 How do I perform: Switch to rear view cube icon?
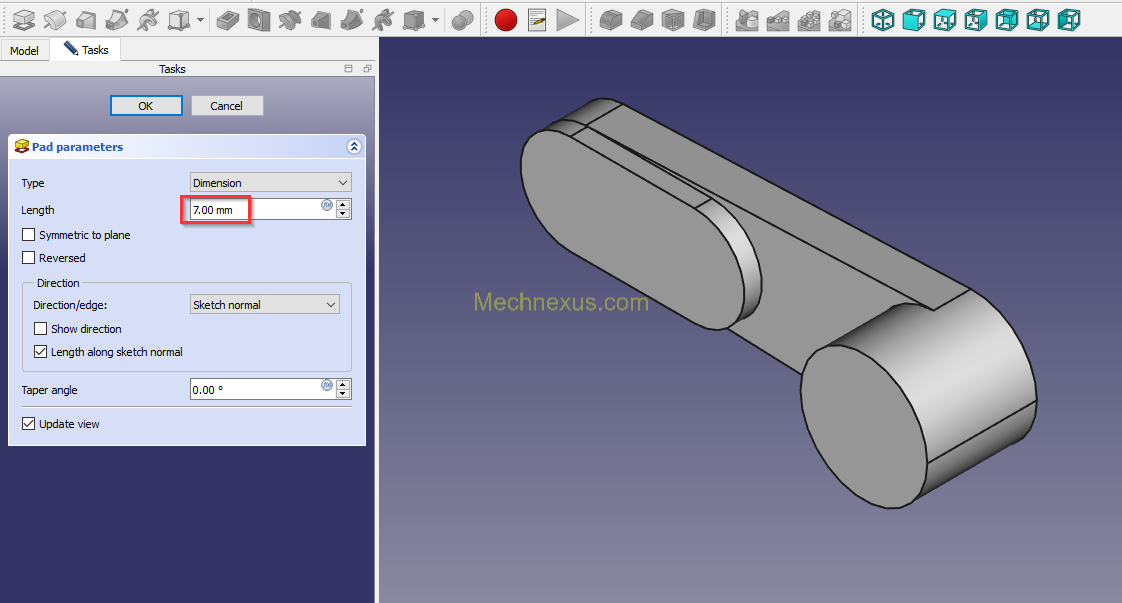pyautogui.click(x=1007, y=20)
